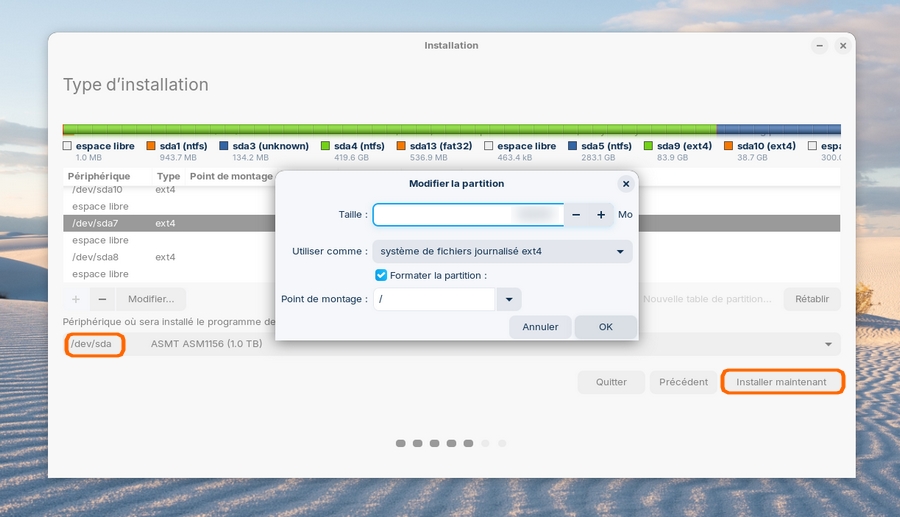
Task: Click the Installer maintenant button
Action: click(x=782, y=382)
